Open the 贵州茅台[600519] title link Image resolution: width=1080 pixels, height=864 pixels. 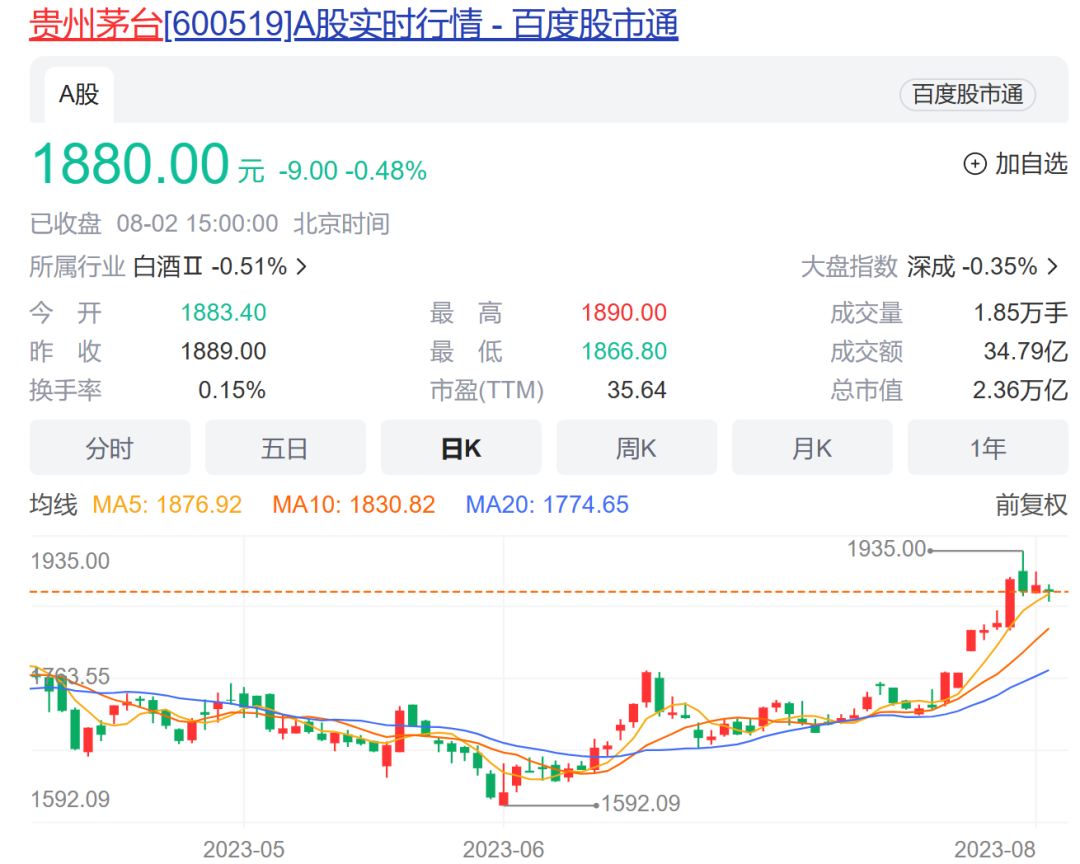(x=353, y=24)
